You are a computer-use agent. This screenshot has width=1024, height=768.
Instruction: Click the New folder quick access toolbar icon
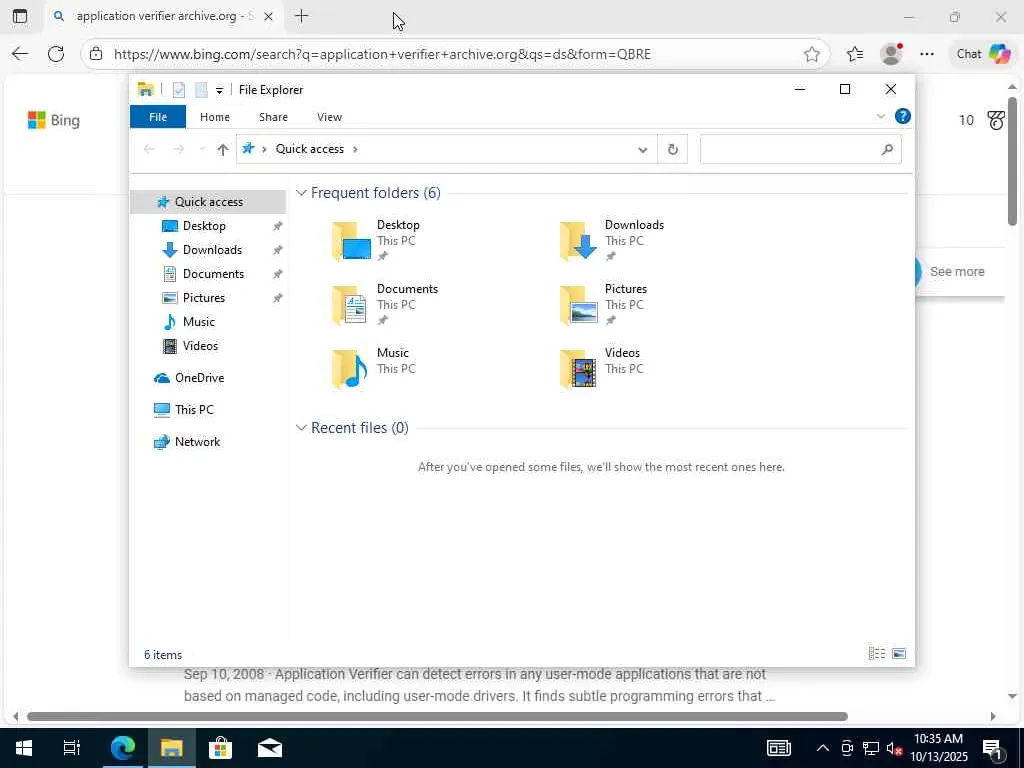pos(201,90)
